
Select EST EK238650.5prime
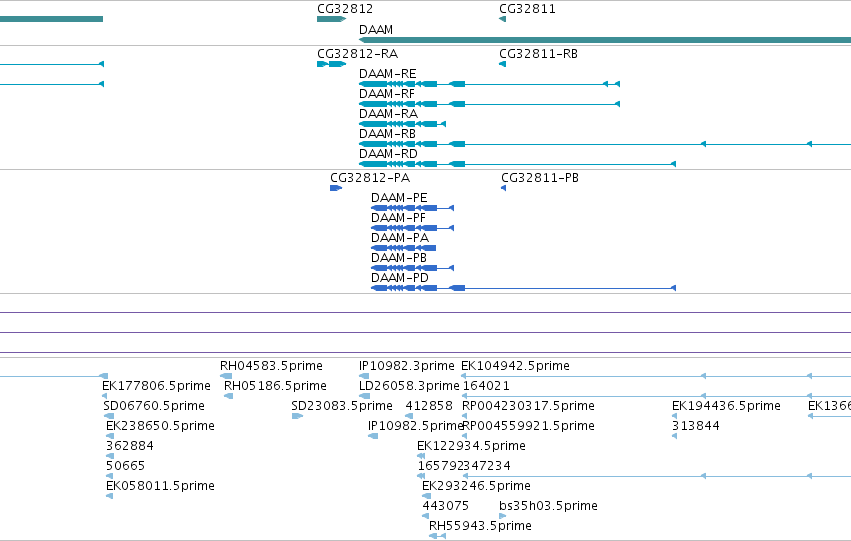[x=160, y=427]
